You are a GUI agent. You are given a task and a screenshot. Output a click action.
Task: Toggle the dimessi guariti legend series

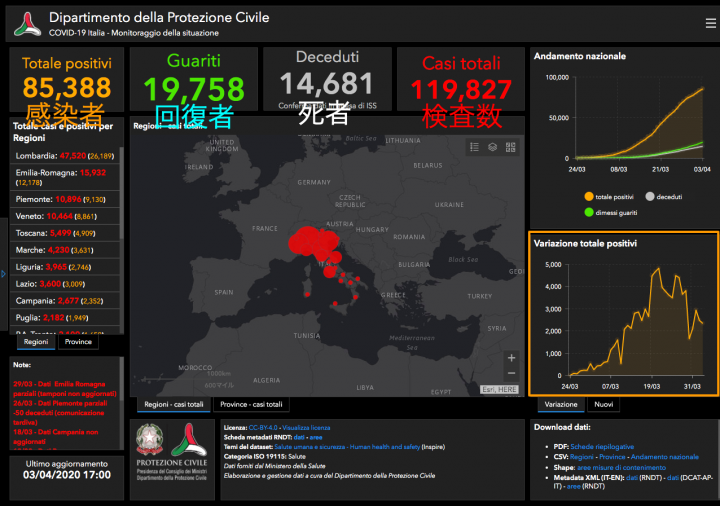[588, 212]
